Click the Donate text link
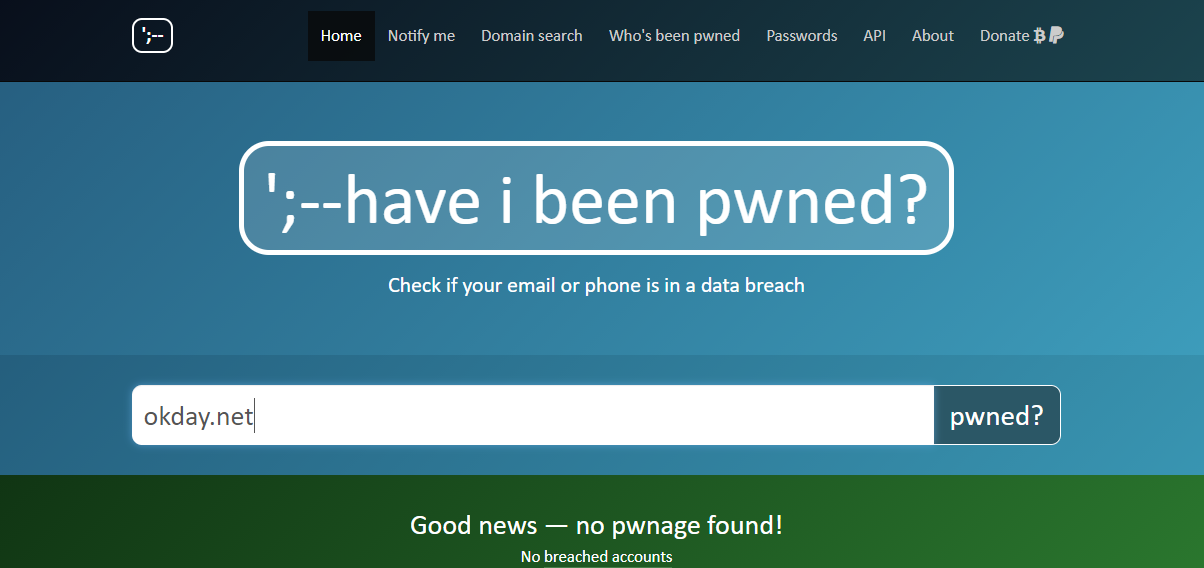This screenshot has height=568, width=1204. click(1004, 36)
